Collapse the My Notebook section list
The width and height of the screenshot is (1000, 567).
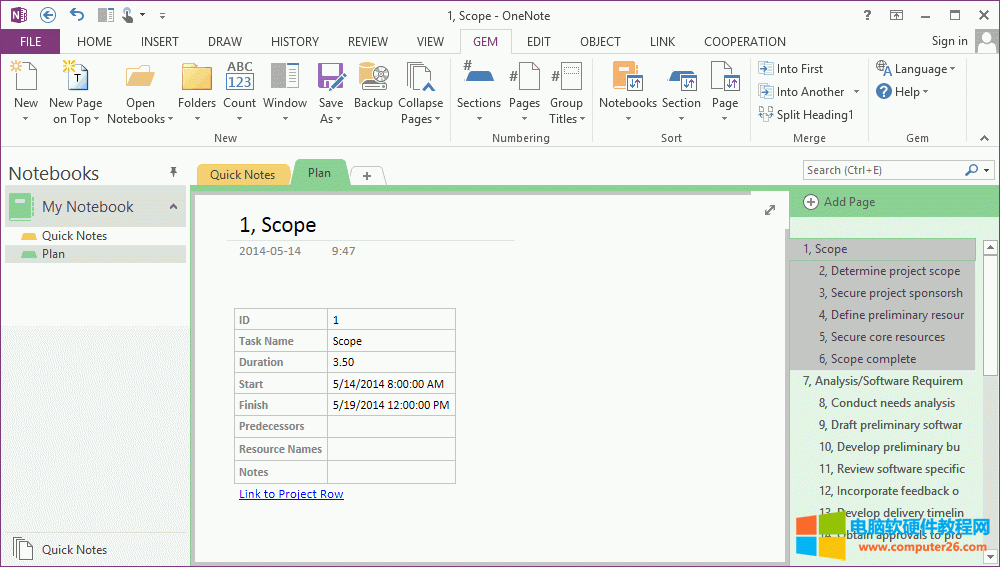point(173,207)
